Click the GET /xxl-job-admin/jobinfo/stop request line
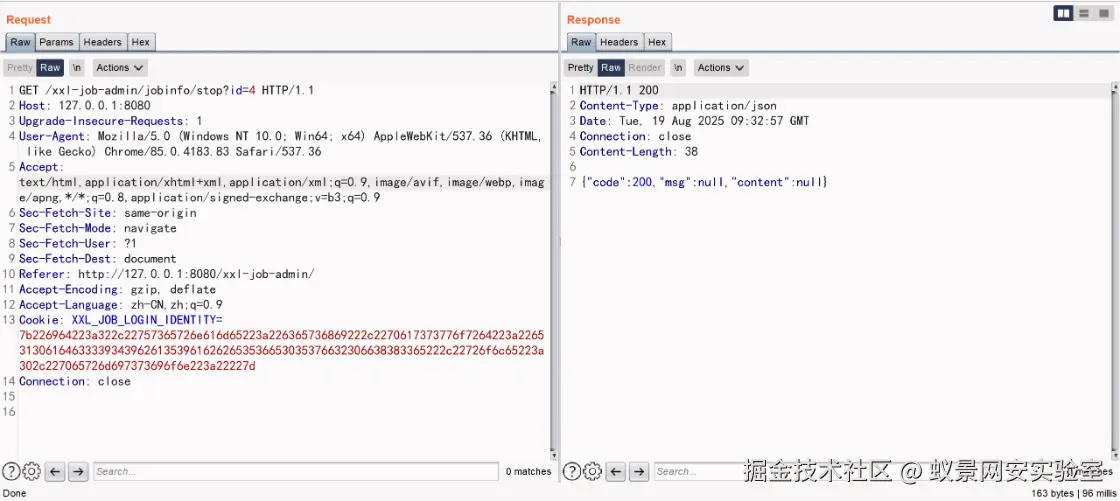1120x501 pixels. [166, 91]
